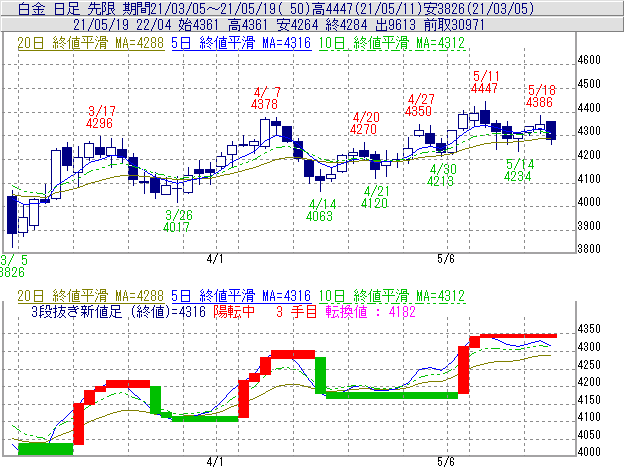624x473 pixels.
Task: Click the 4/30 4213 low label
Action: [x=442, y=175]
